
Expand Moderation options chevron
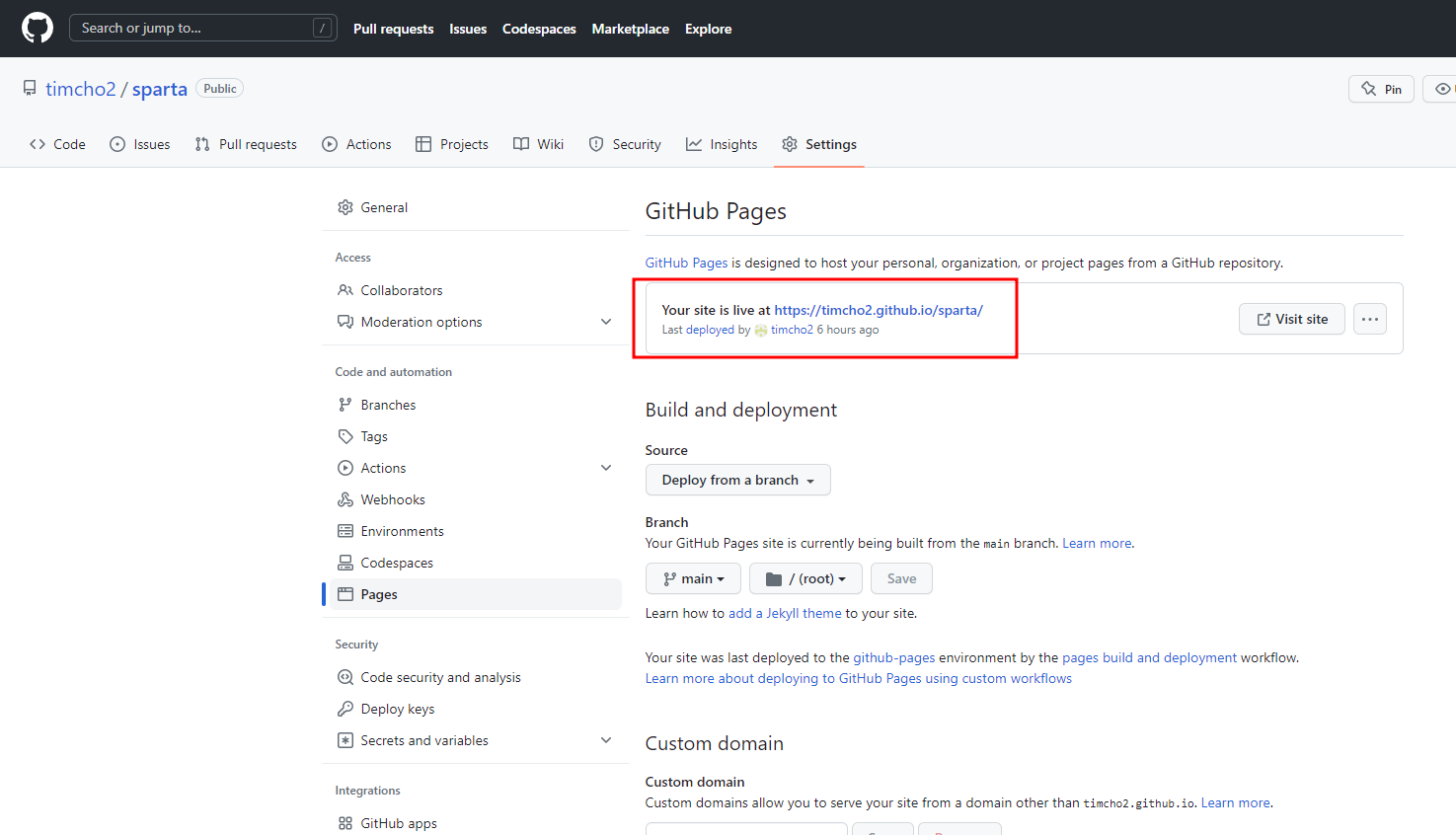coord(606,322)
